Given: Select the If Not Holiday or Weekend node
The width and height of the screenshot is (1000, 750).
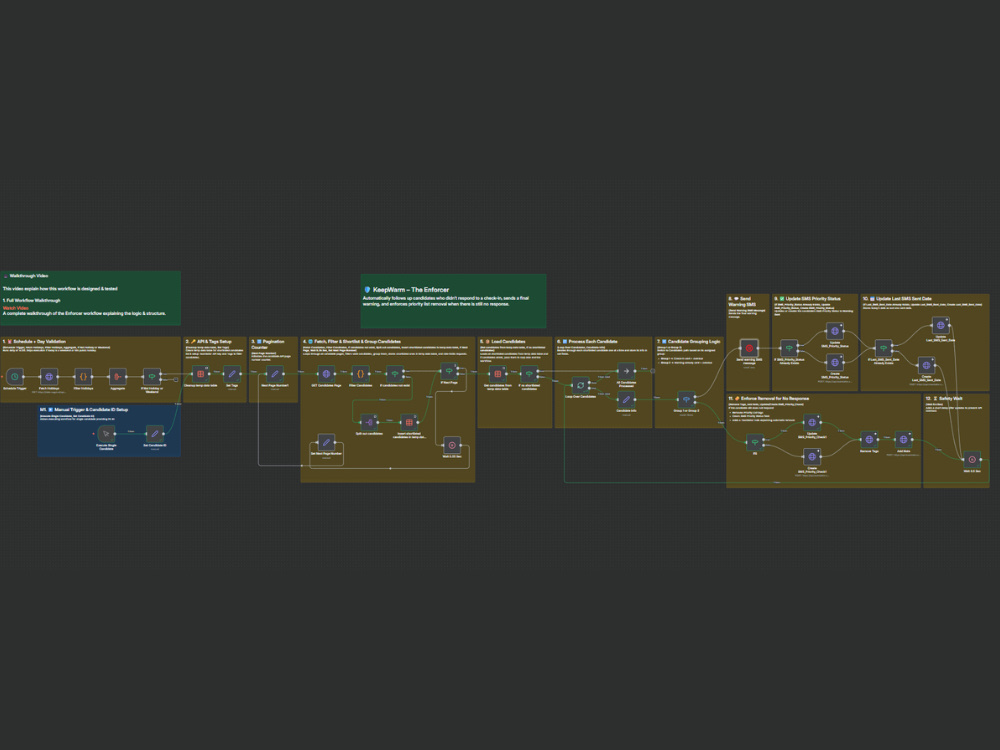Looking at the screenshot, I should 152,377.
